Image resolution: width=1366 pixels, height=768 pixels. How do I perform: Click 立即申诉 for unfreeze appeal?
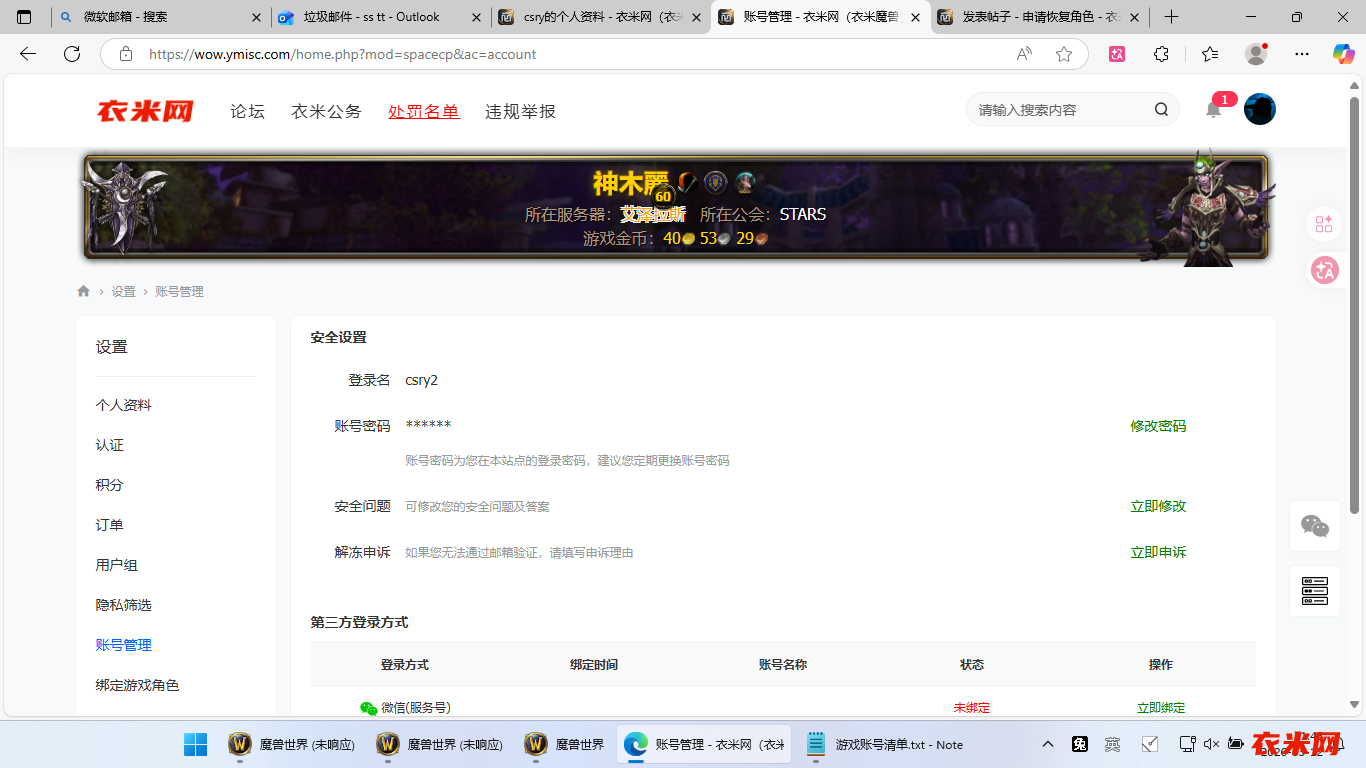coord(1158,552)
